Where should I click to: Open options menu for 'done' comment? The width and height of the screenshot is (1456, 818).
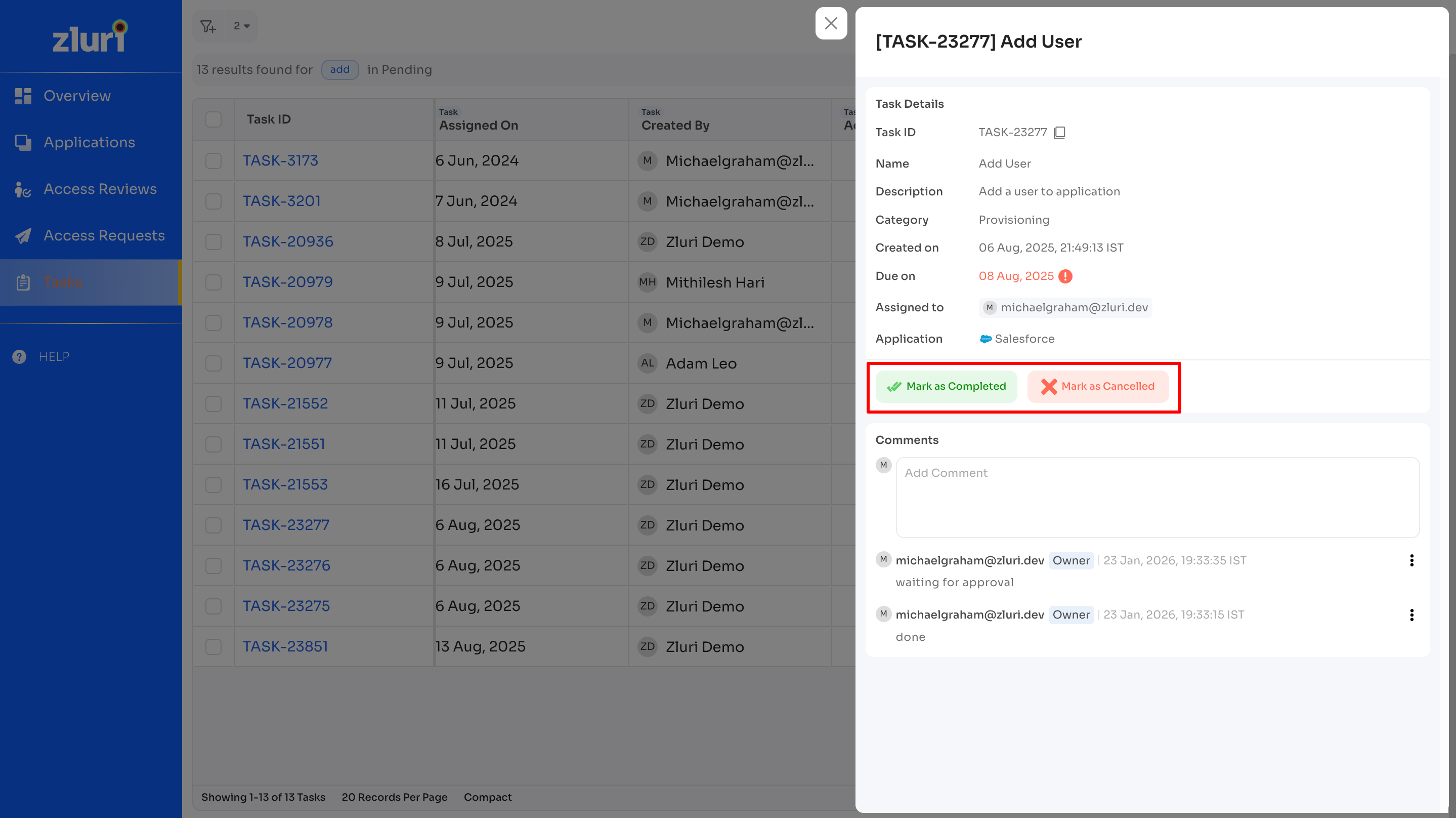coord(1411,615)
